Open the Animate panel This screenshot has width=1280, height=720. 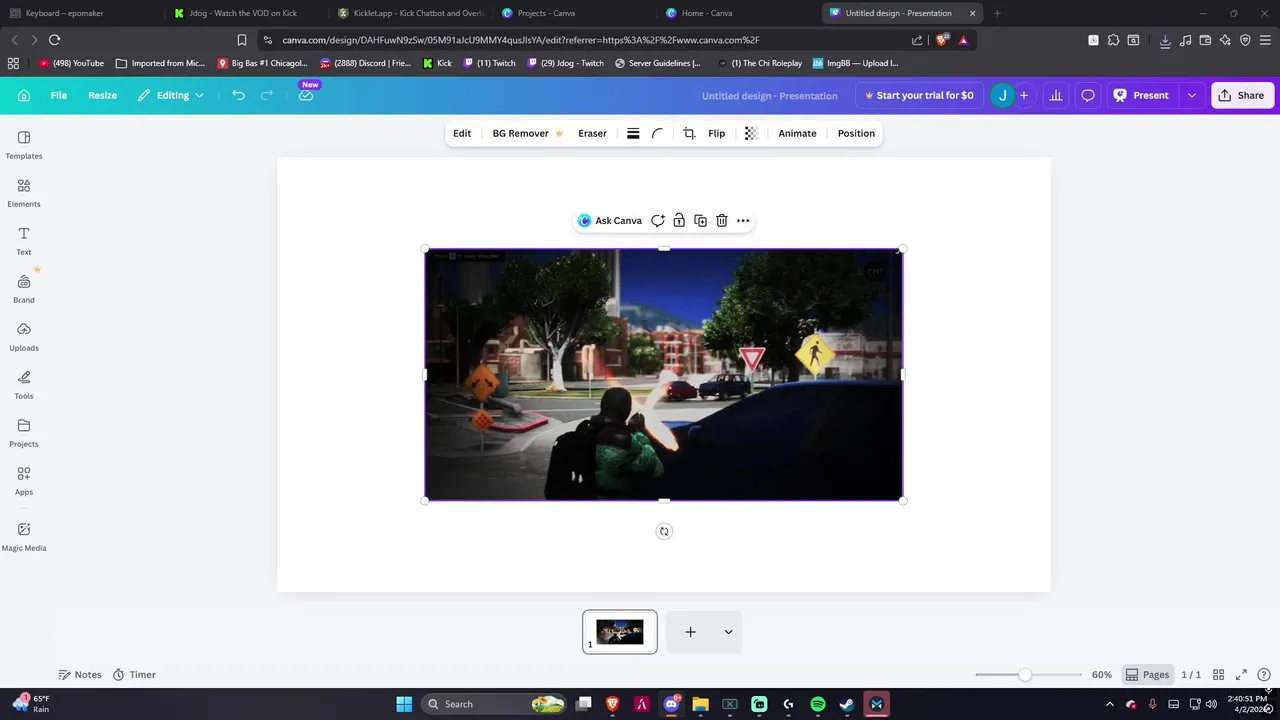pyautogui.click(x=797, y=133)
